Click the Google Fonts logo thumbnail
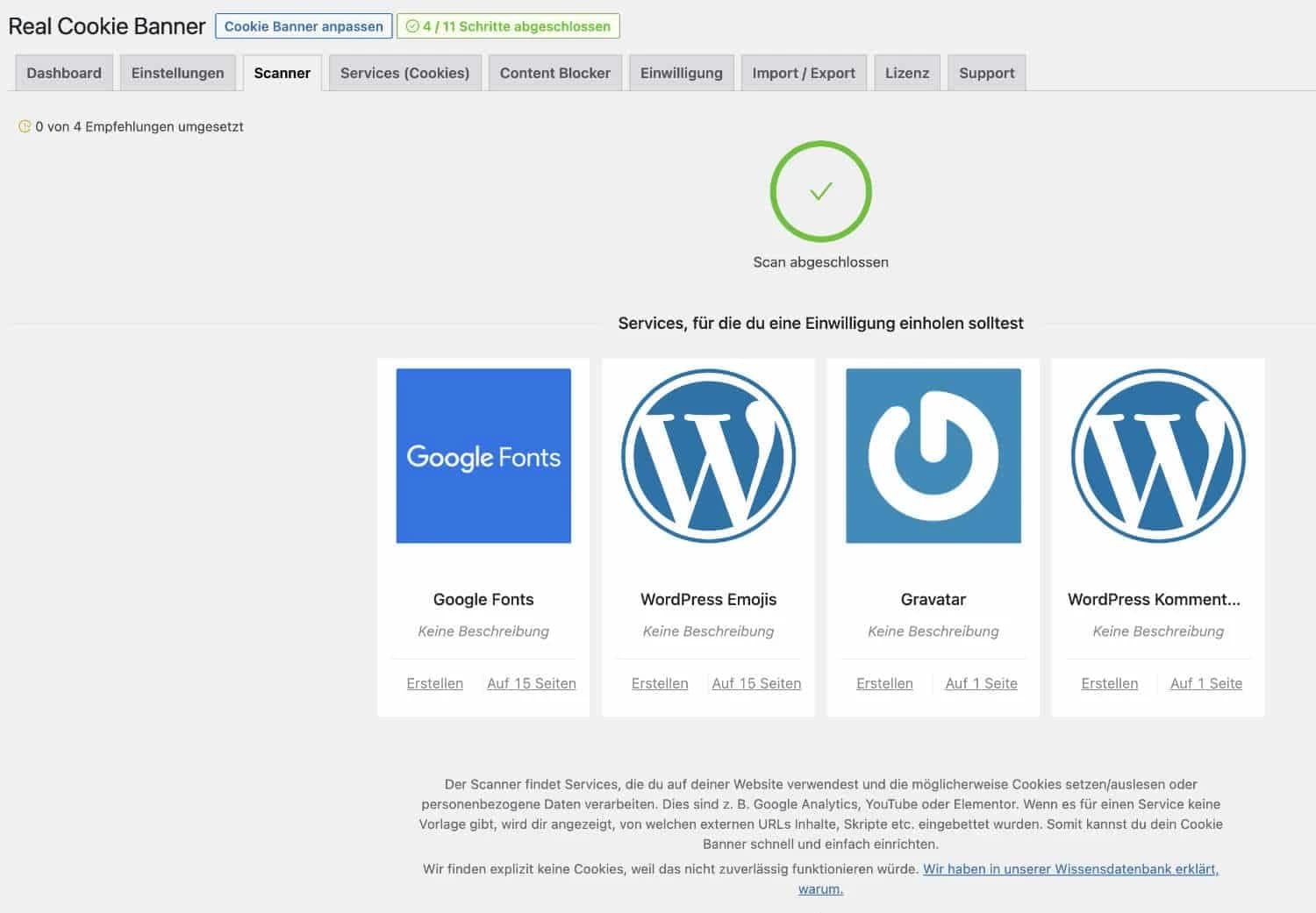The width and height of the screenshot is (1316, 913). click(x=483, y=454)
